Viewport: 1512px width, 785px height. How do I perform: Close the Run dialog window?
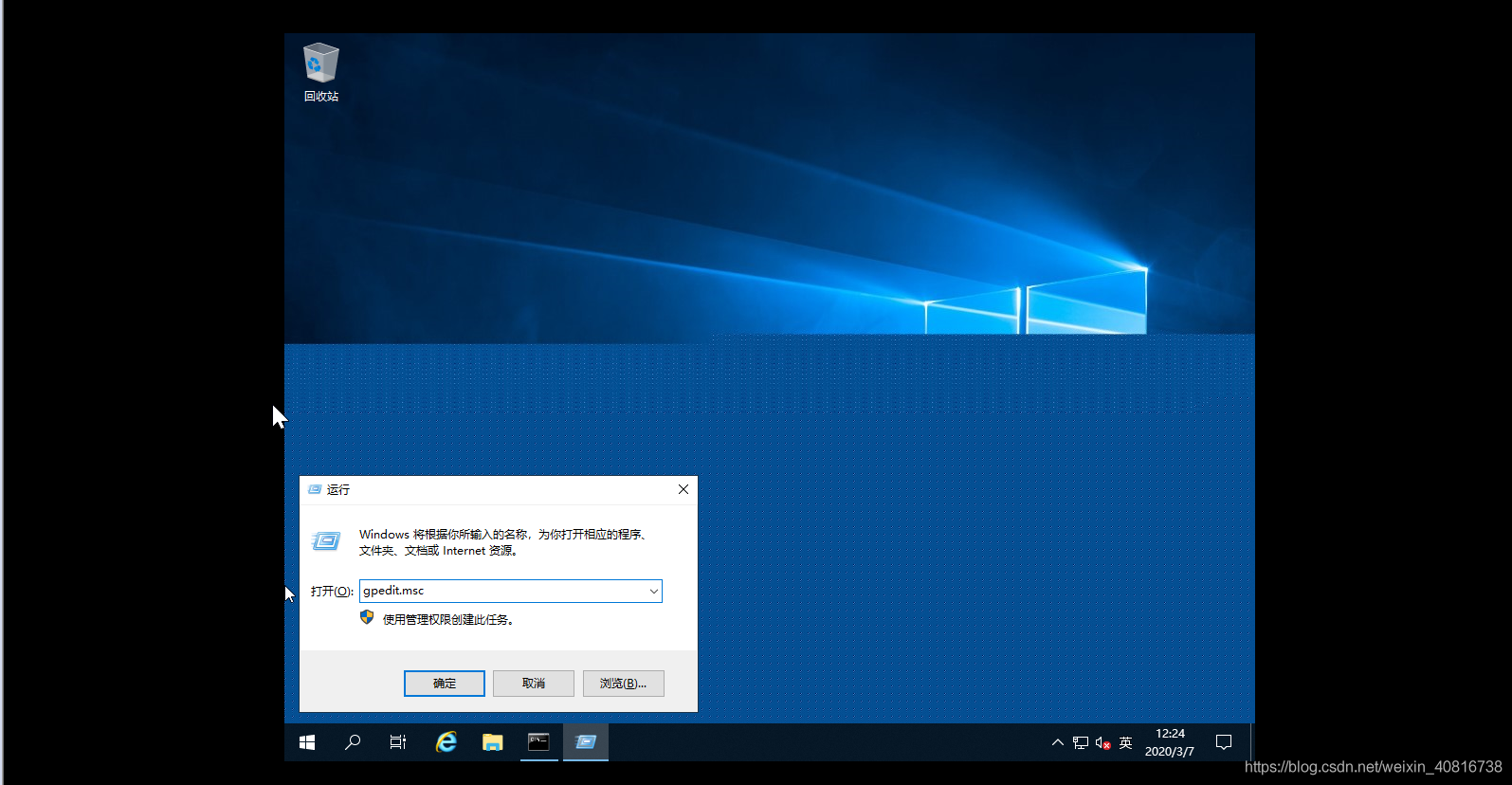click(x=683, y=489)
